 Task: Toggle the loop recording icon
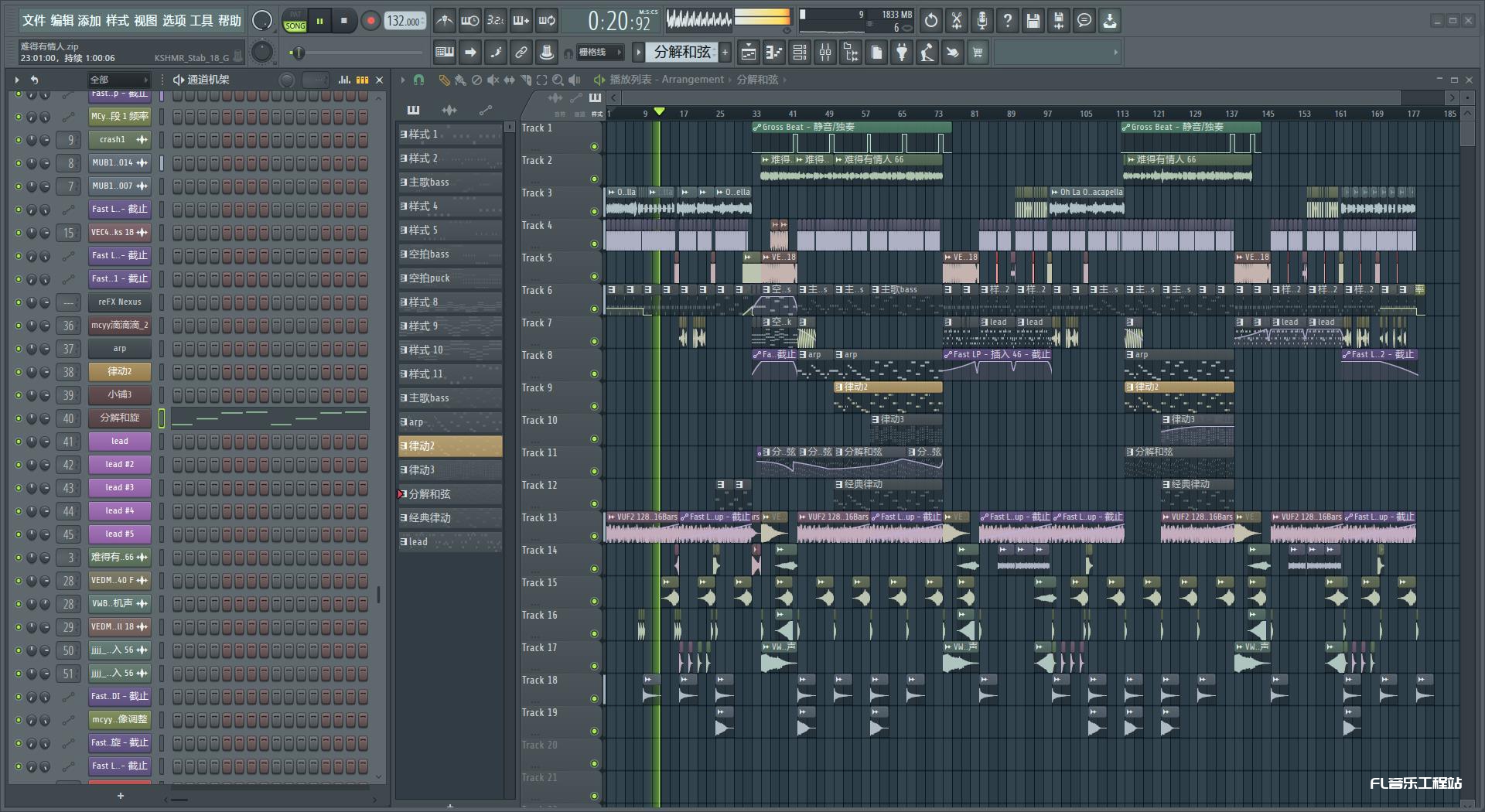[547, 21]
